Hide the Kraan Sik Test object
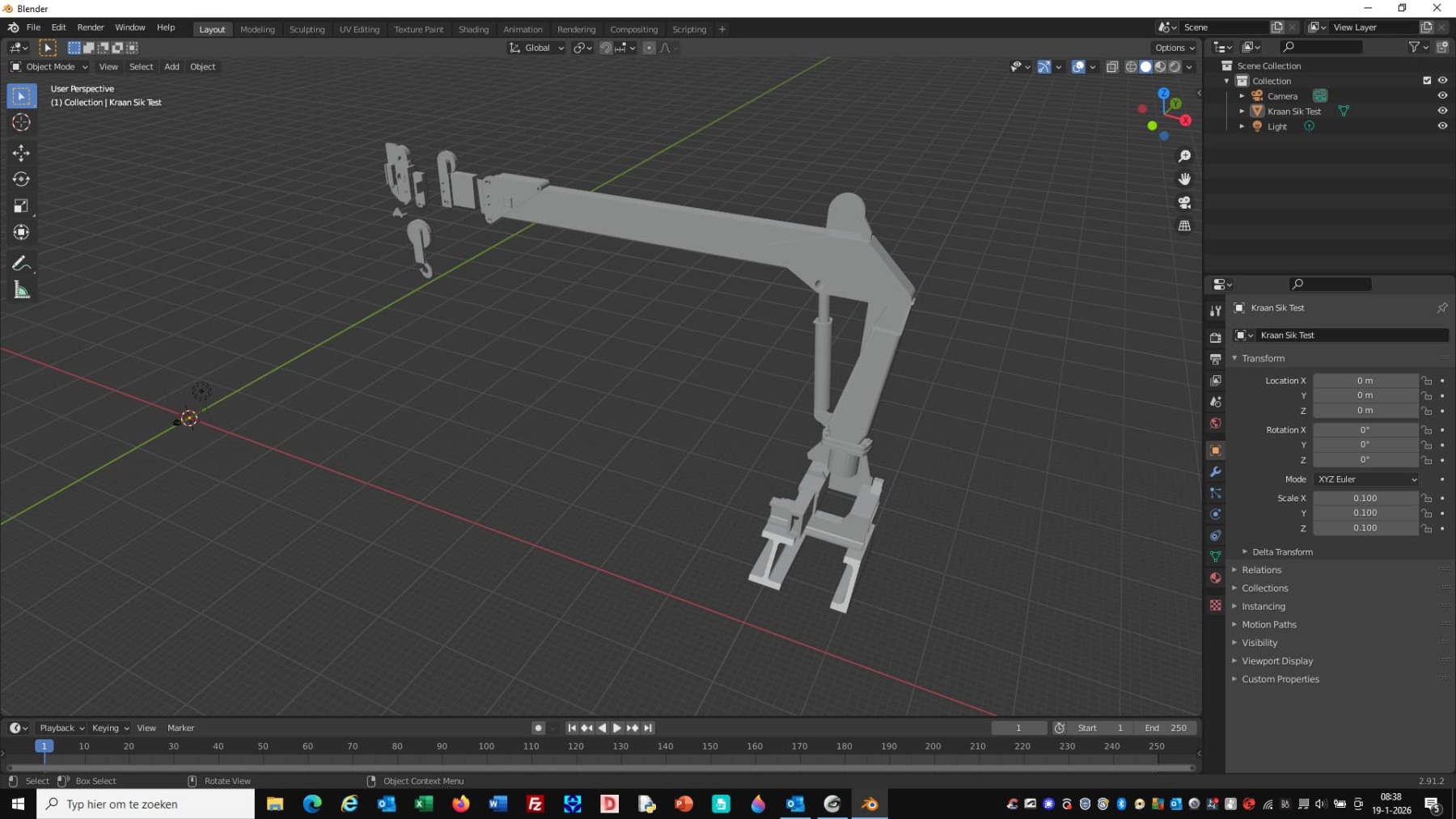Image resolution: width=1456 pixels, height=819 pixels. coord(1441,111)
